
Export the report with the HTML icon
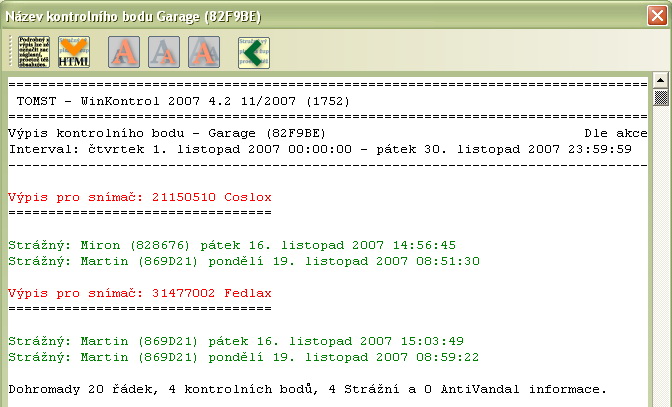tap(74, 51)
